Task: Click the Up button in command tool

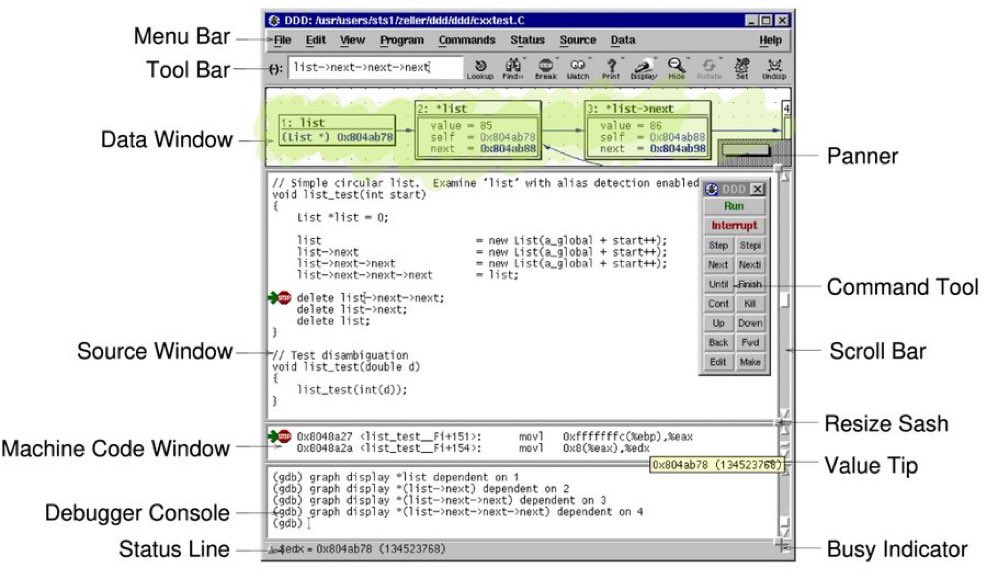Action: coord(718,323)
